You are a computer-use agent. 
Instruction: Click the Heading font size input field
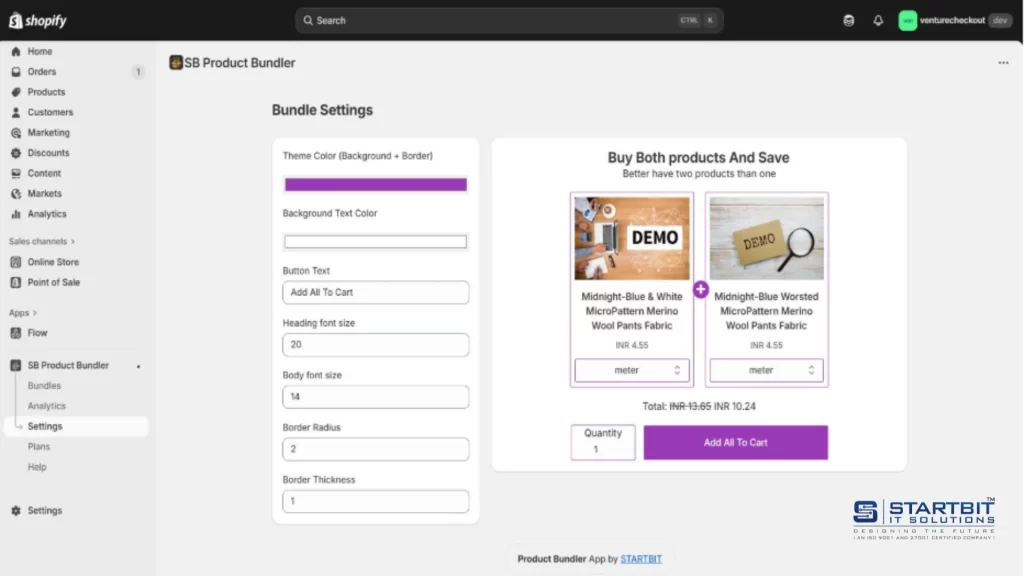pos(375,344)
